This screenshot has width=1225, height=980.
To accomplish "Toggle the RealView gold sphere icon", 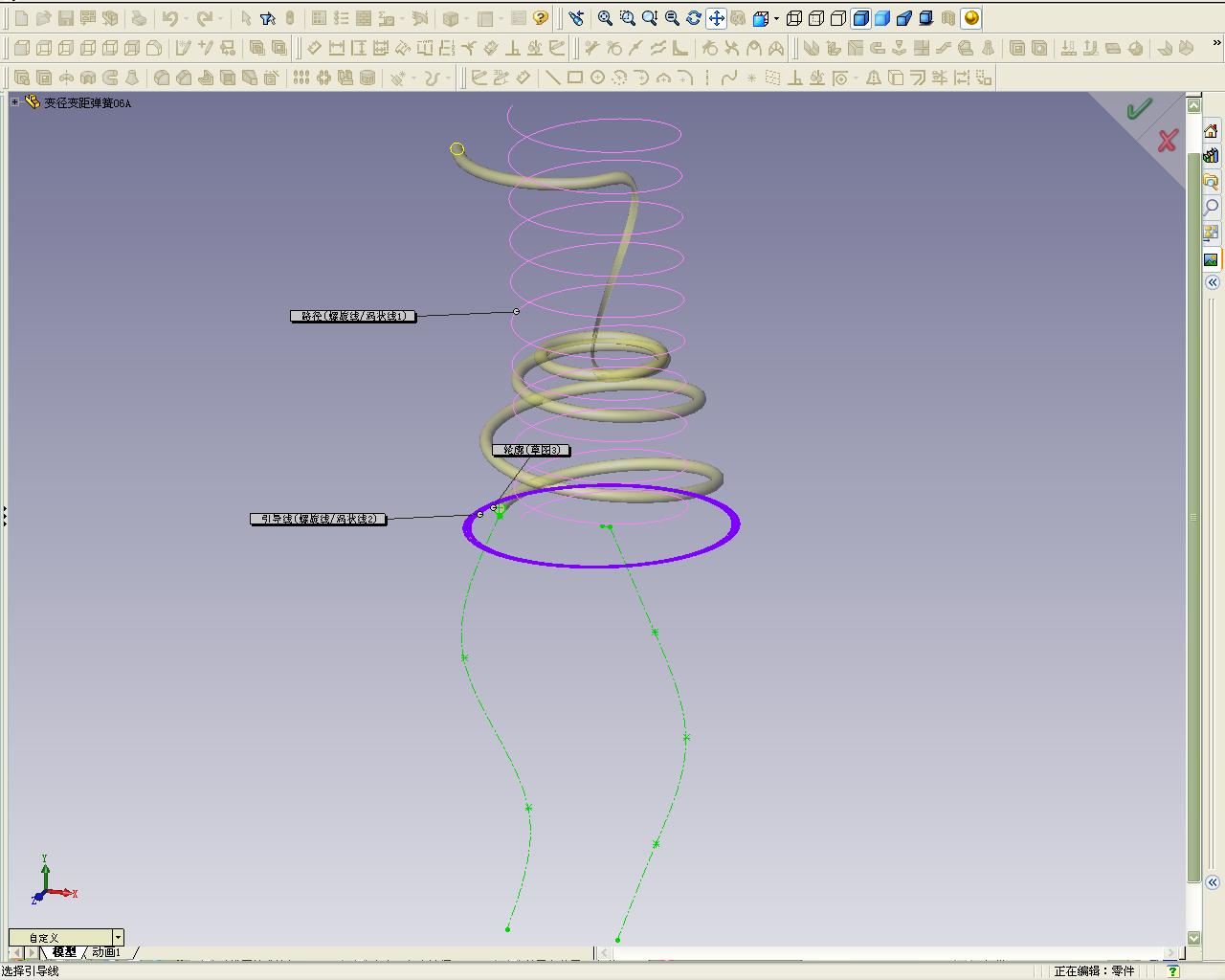I will 970,18.
